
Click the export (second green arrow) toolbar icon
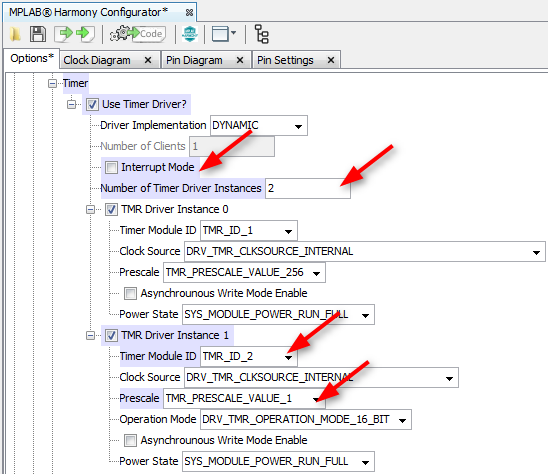click(x=85, y=34)
